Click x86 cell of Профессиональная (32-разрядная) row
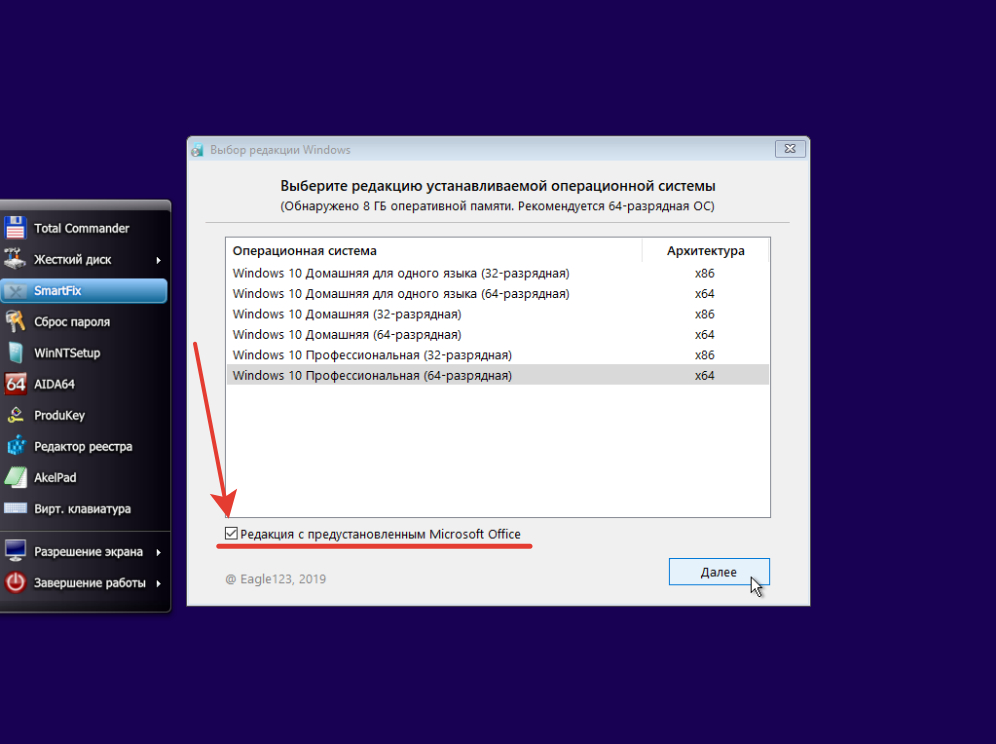The height and width of the screenshot is (744, 996). click(704, 355)
